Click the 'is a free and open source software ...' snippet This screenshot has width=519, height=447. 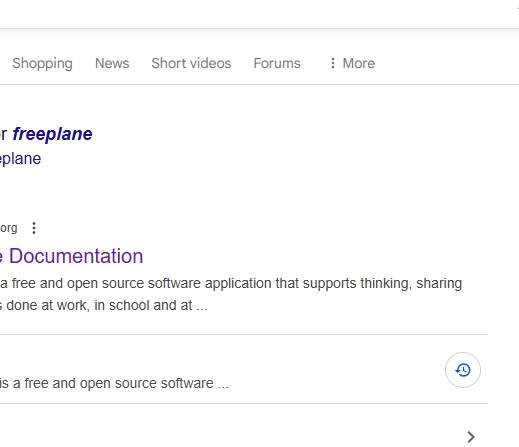point(114,383)
